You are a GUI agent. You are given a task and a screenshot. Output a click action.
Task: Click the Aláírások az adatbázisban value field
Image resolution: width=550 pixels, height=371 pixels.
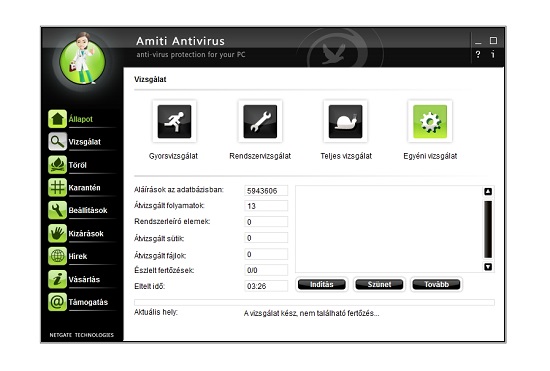[266, 190]
